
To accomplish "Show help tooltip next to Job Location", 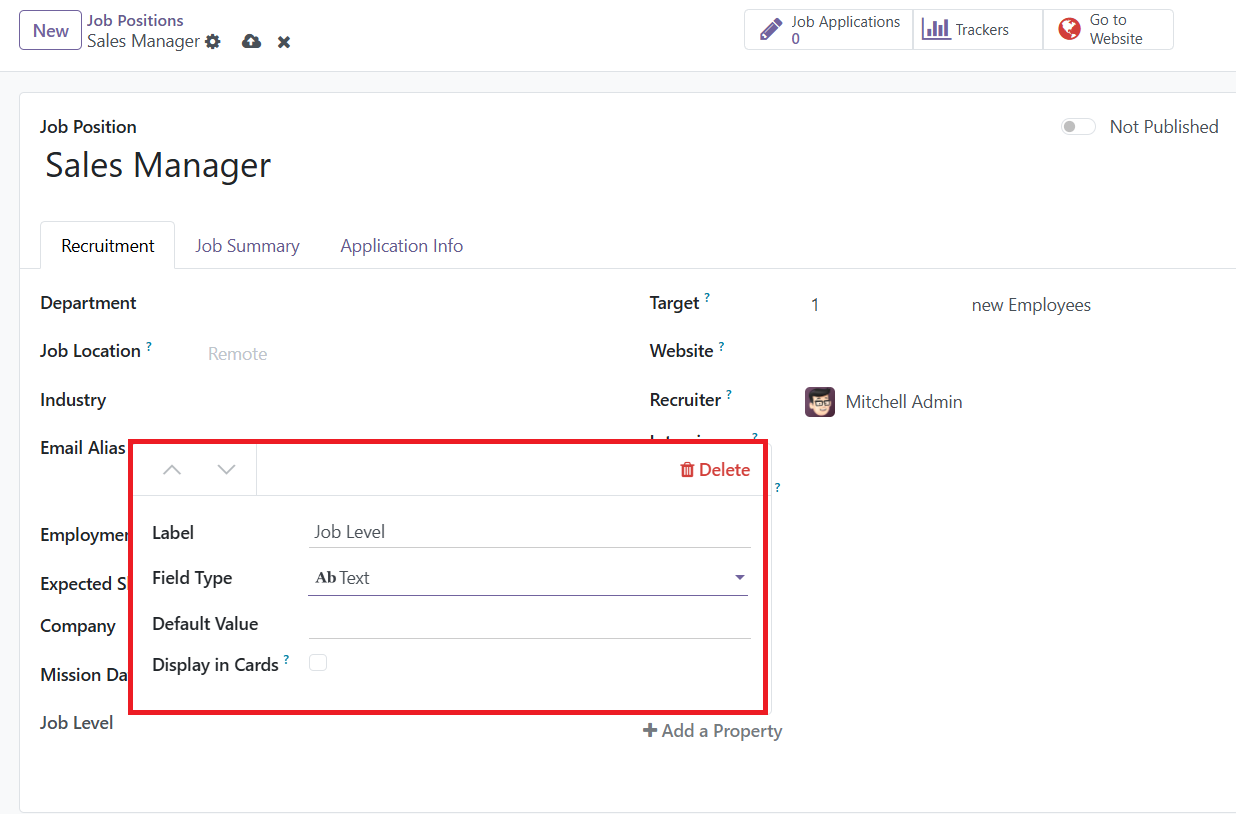I will coord(149,346).
